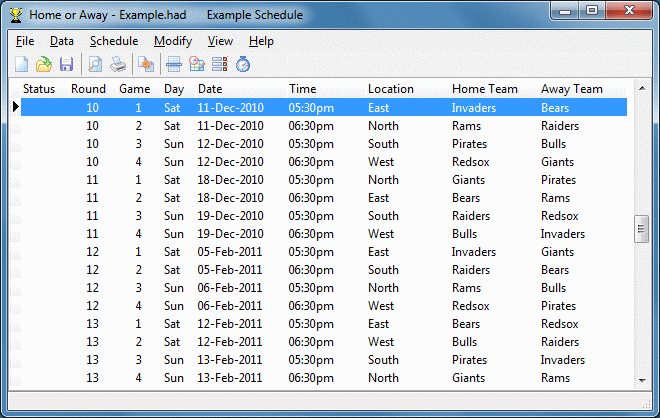This screenshot has width=660, height=418.
Task: Click the Rams away team versus Giants
Action: click(556, 378)
